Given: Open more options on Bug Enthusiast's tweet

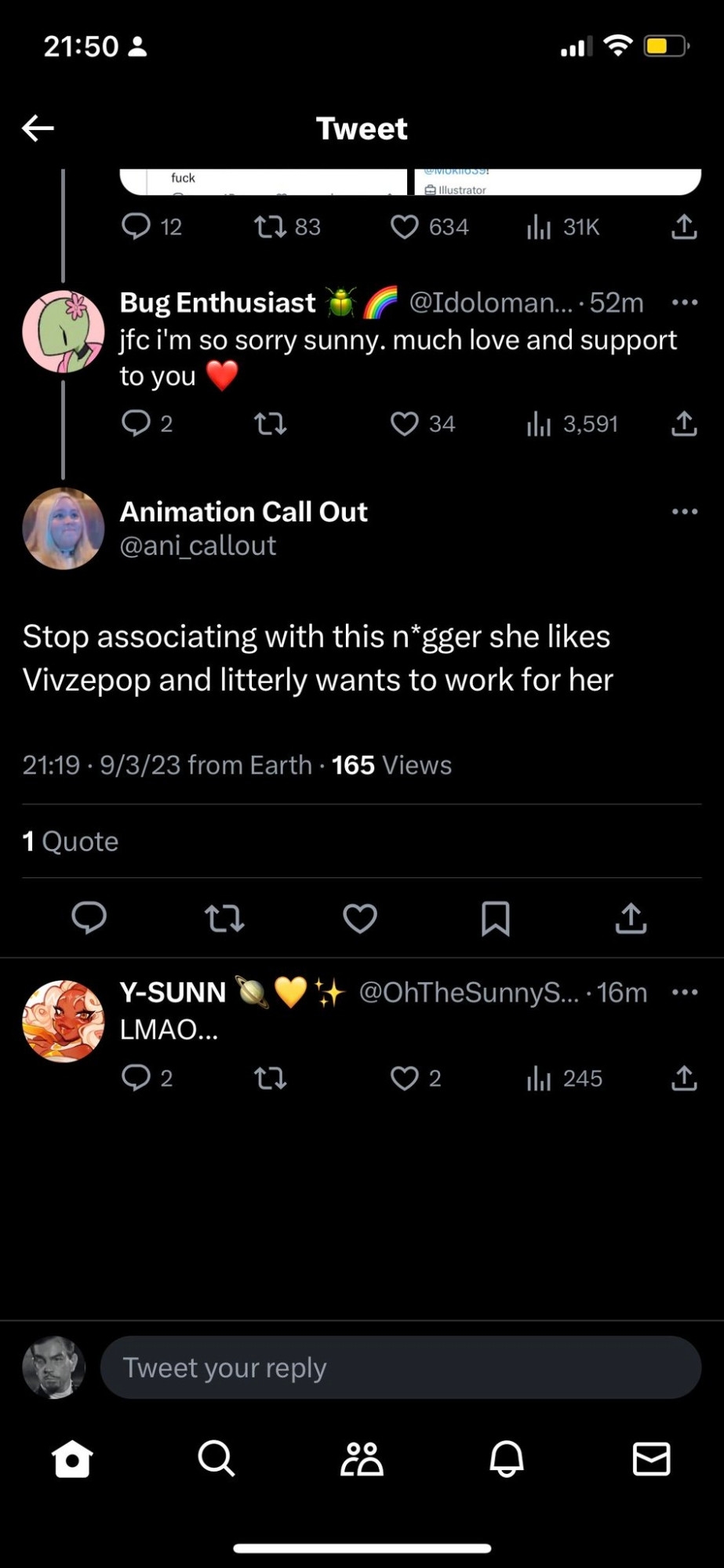Looking at the screenshot, I should [x=684, y=303].
